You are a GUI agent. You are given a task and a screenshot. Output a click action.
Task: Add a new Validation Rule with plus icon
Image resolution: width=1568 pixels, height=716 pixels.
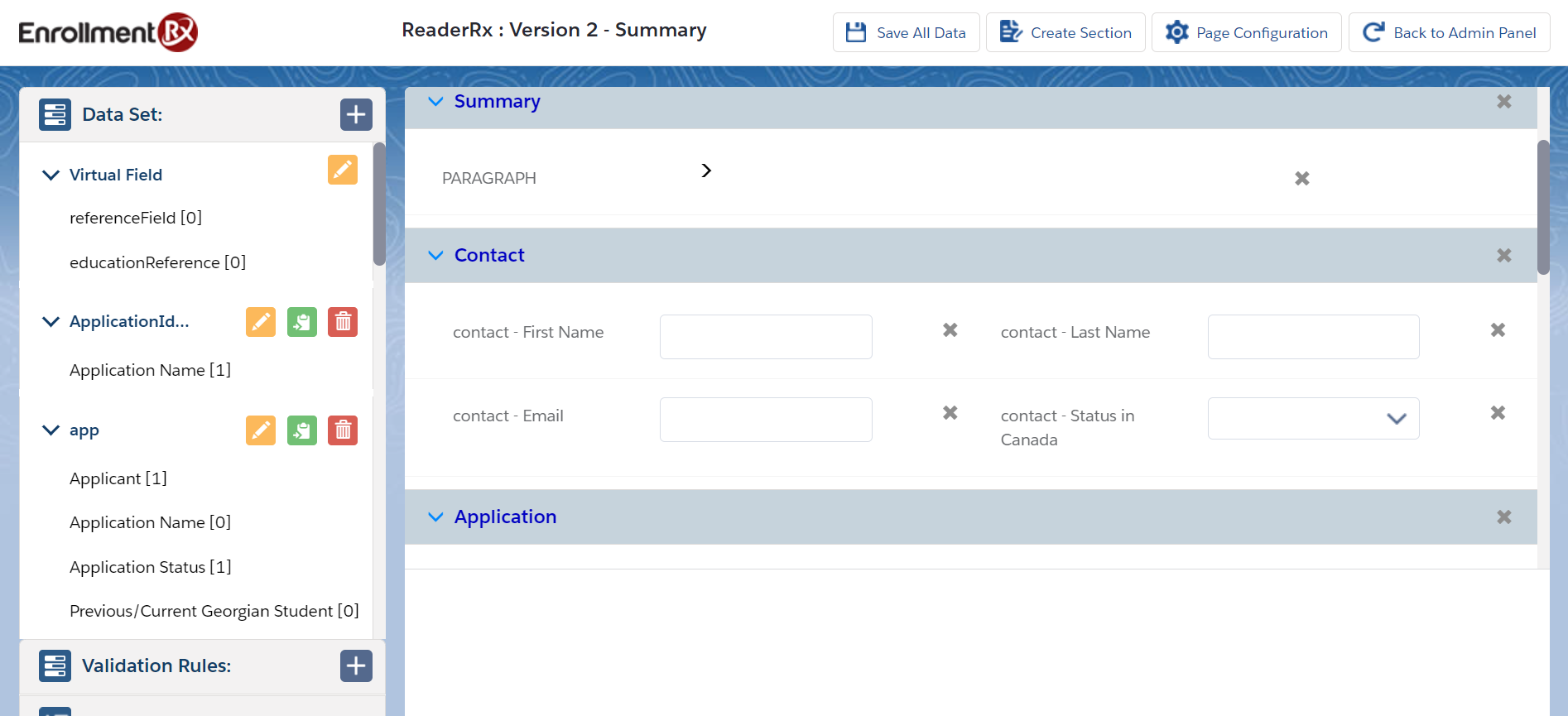[356, 666]
